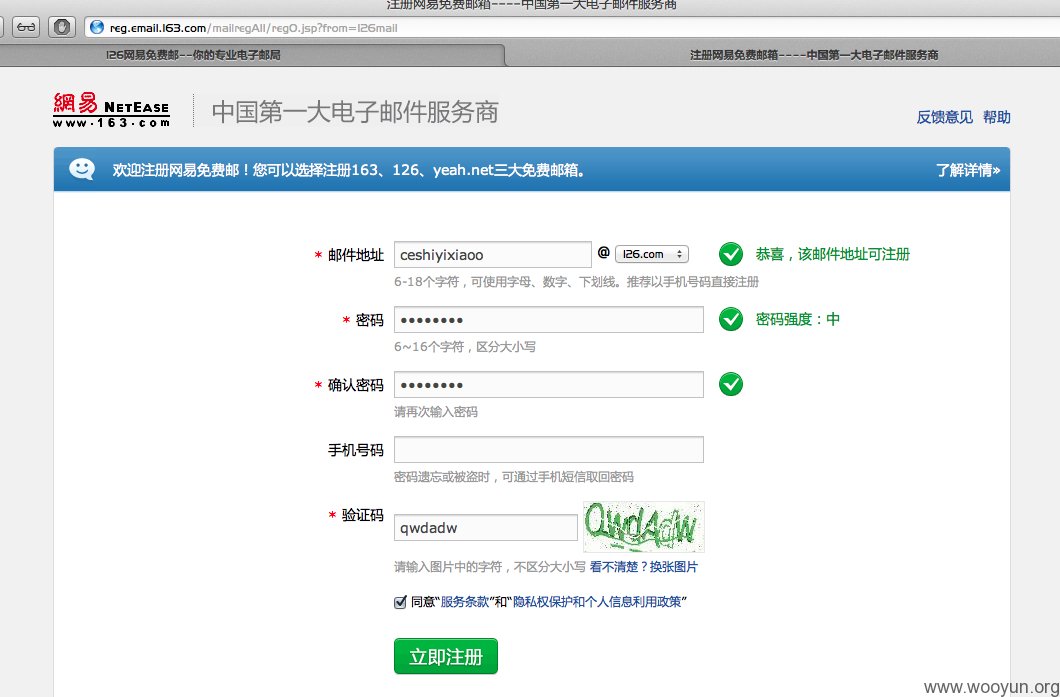
Task: Open the 帮助 link
Action: pos(996,117)
